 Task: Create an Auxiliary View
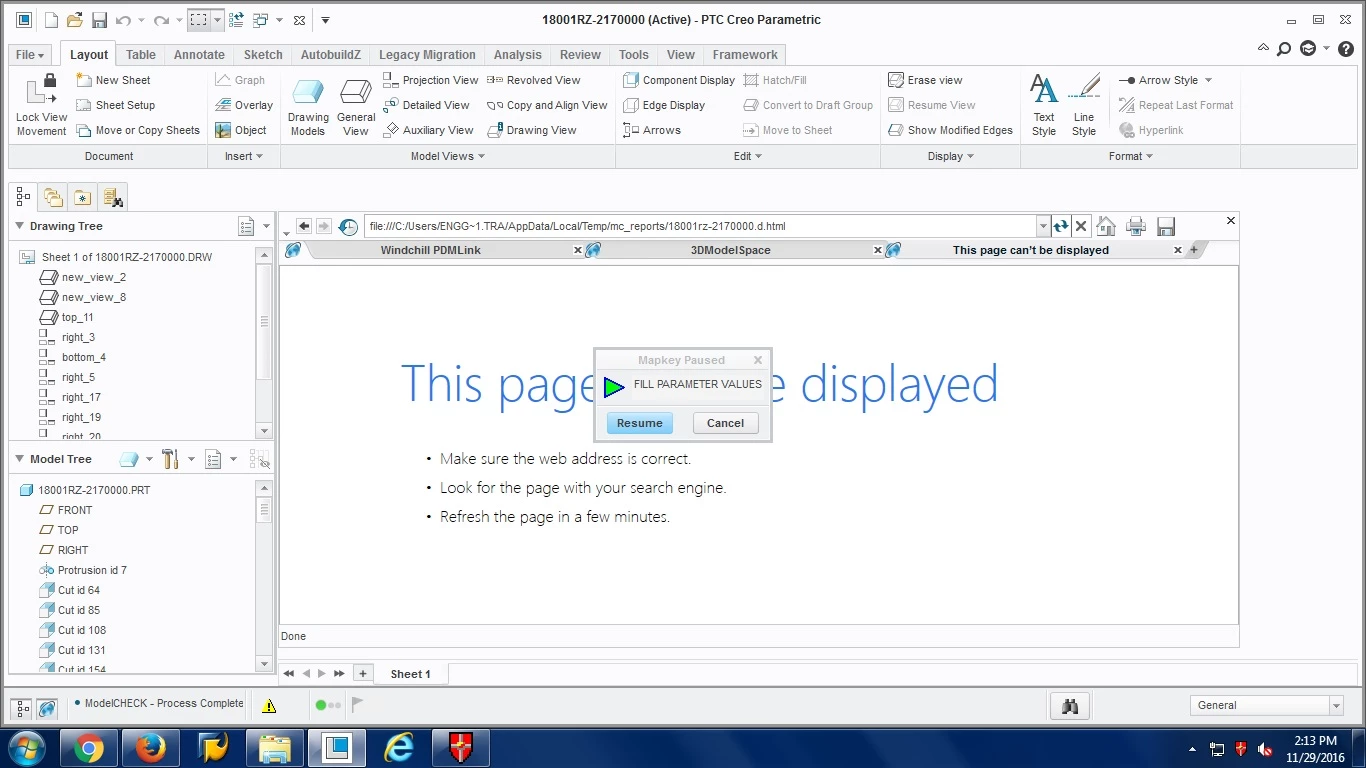pos(428,130)
